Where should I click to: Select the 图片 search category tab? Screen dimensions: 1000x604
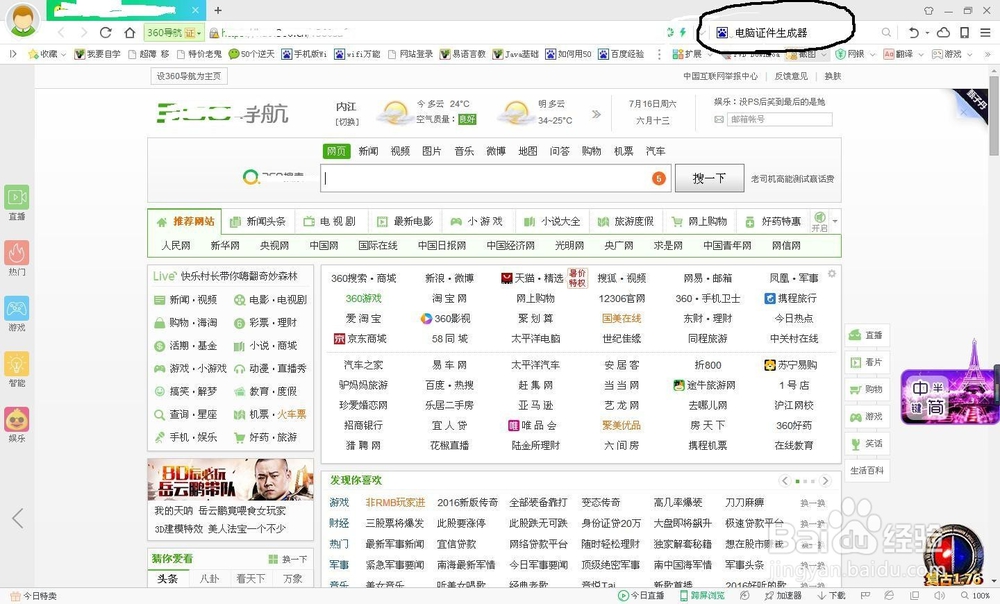click(432, 151)
